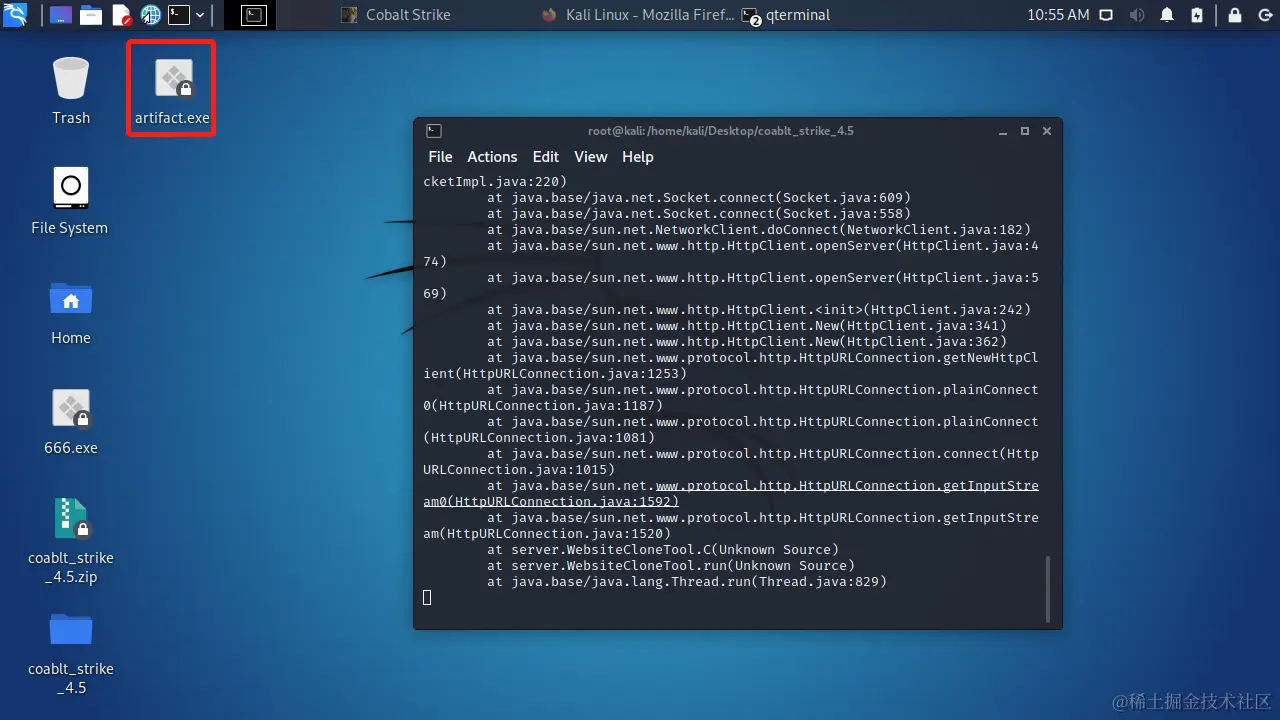
Task: Lock the screen with the padlock icon
Action: click(1235, 15)
